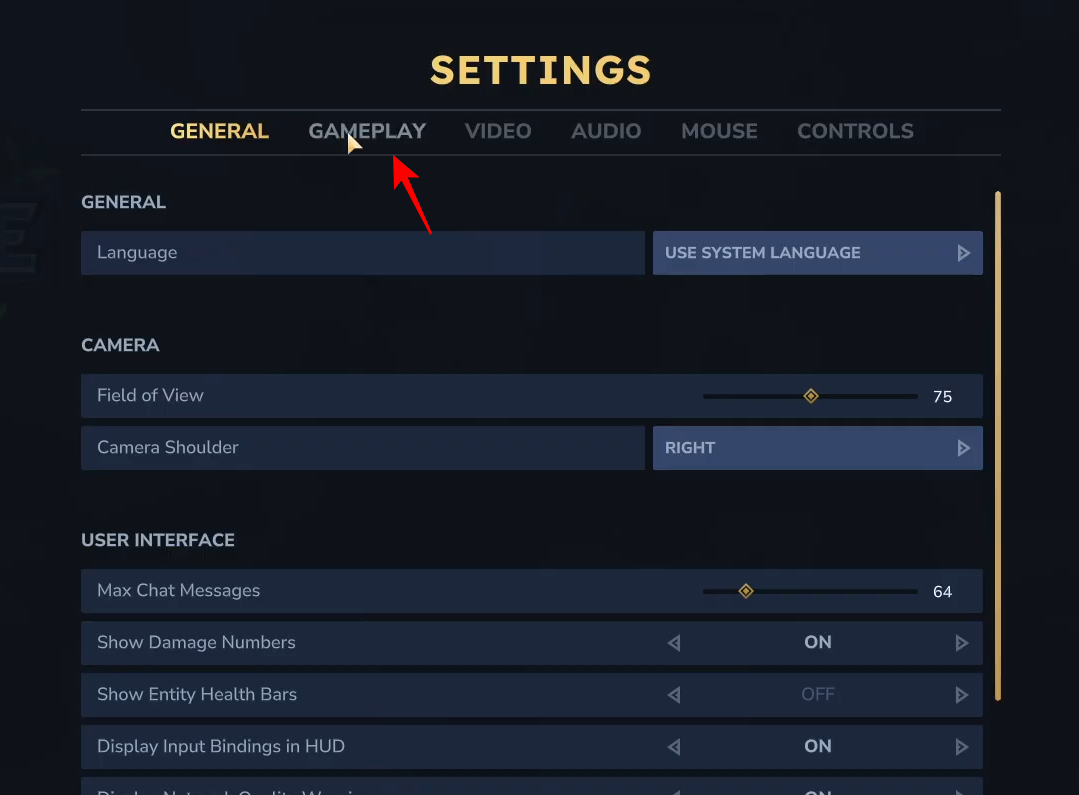
Task: Click the Field of View slider handle
Action: (811, 396)
